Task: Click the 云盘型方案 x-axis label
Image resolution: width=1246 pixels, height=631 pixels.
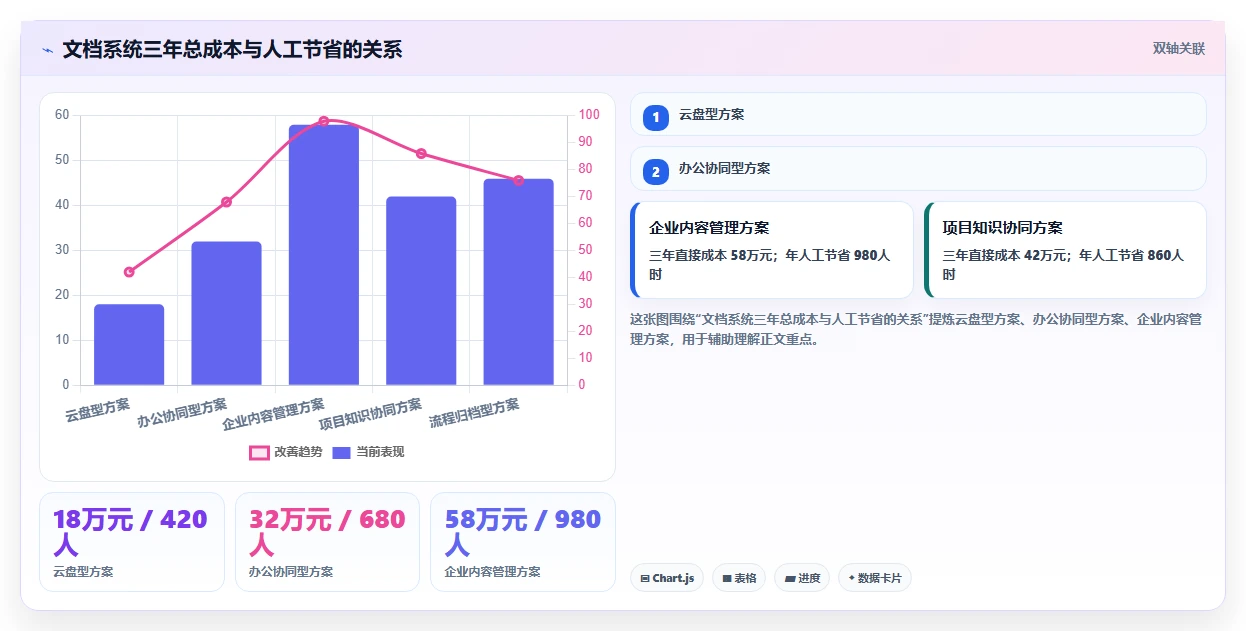Action: (98, 409)
